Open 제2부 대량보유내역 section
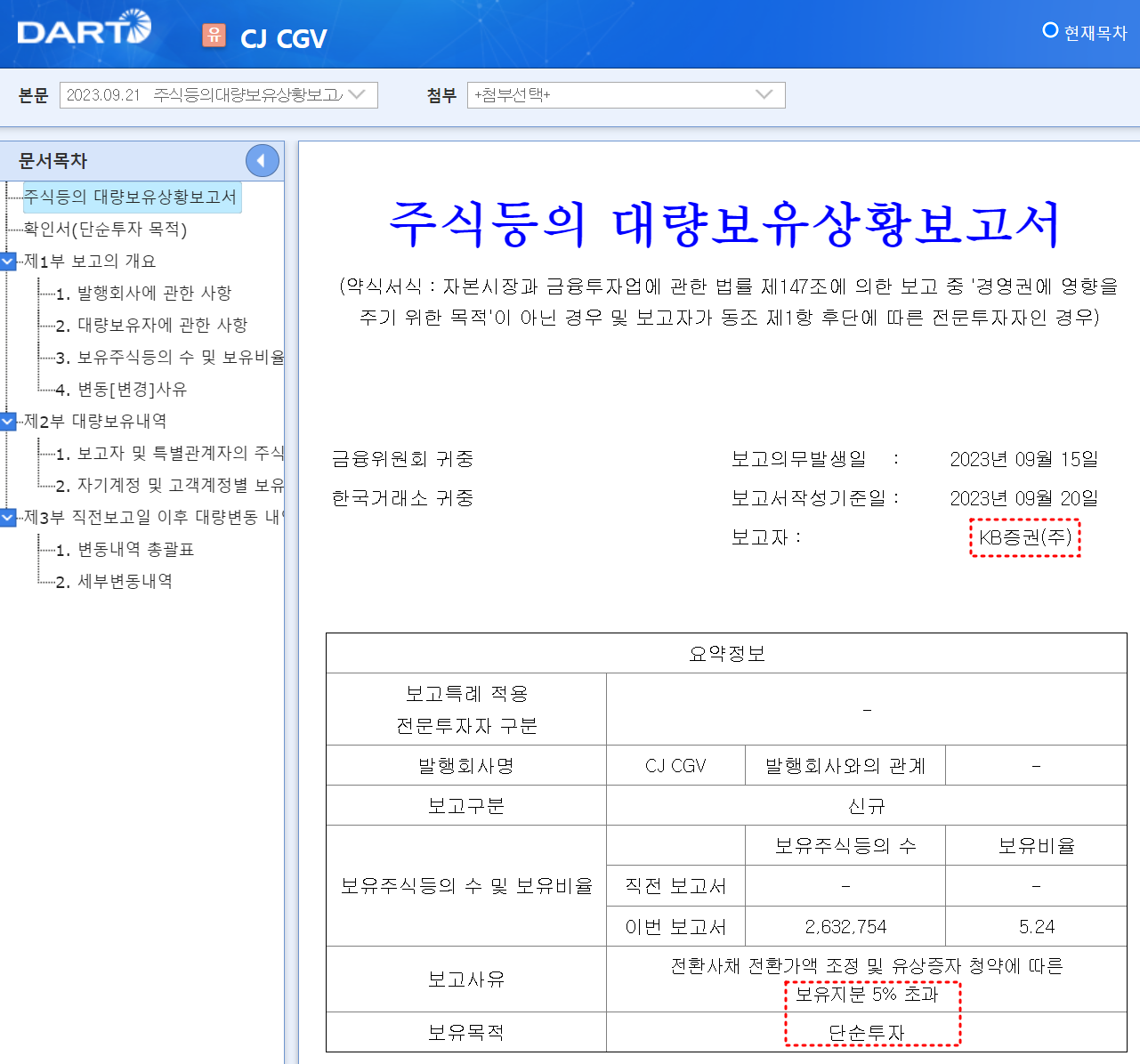 click(x=95, y=422)
